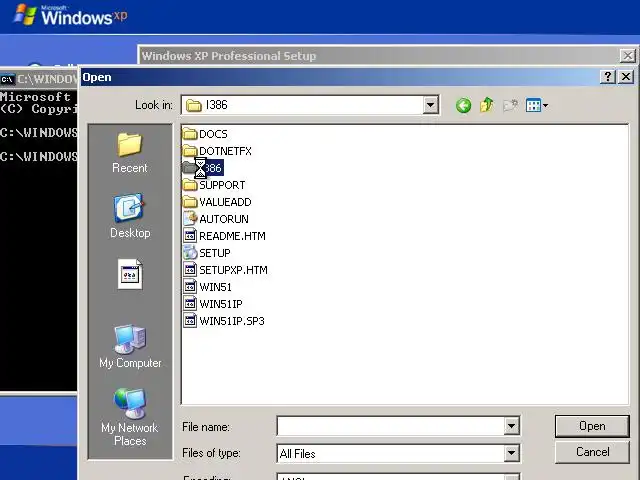Close the Windows XP Professional Setup window
This screenshot has height=480, width=640.
627,56
